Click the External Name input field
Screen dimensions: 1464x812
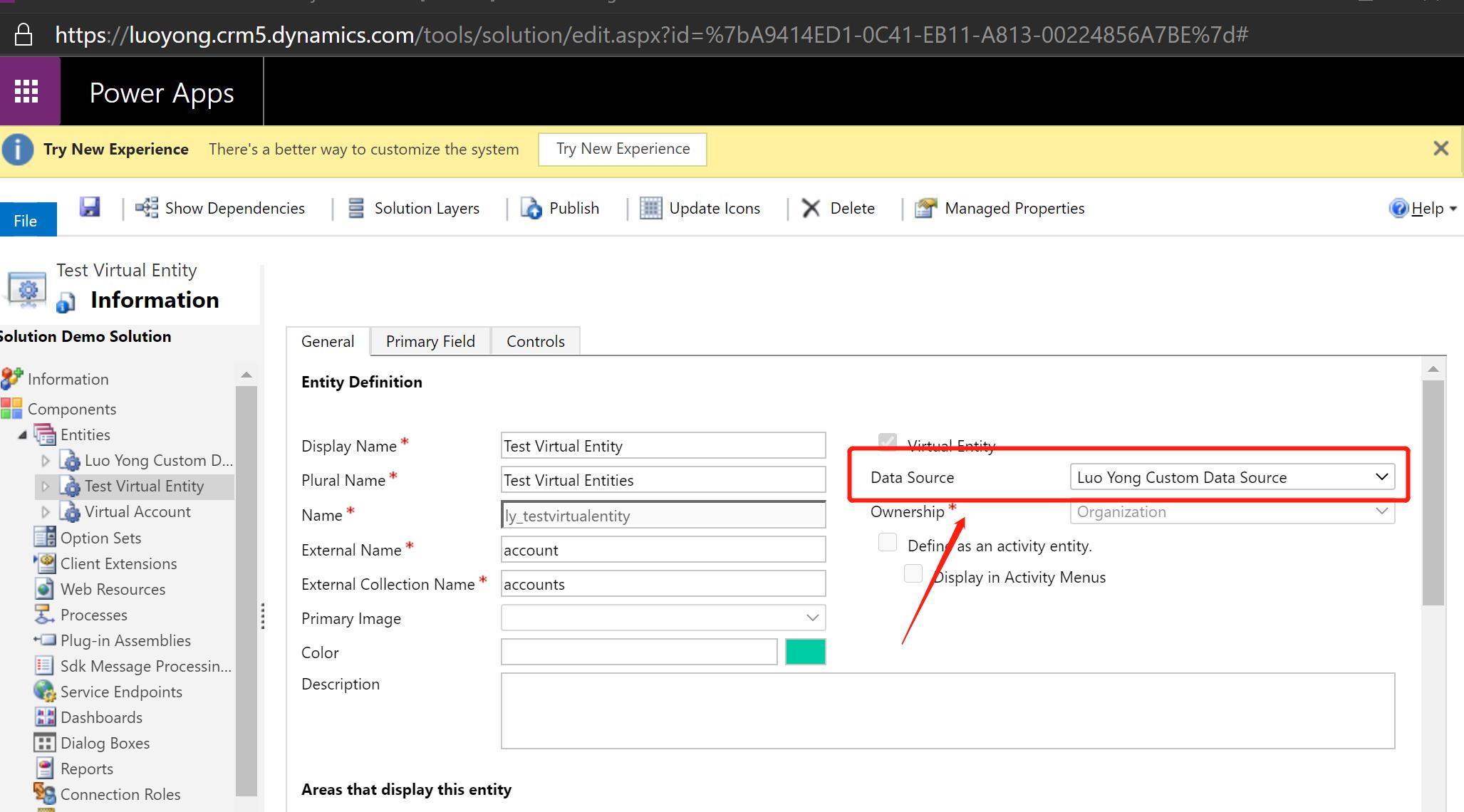pos(663,550)
